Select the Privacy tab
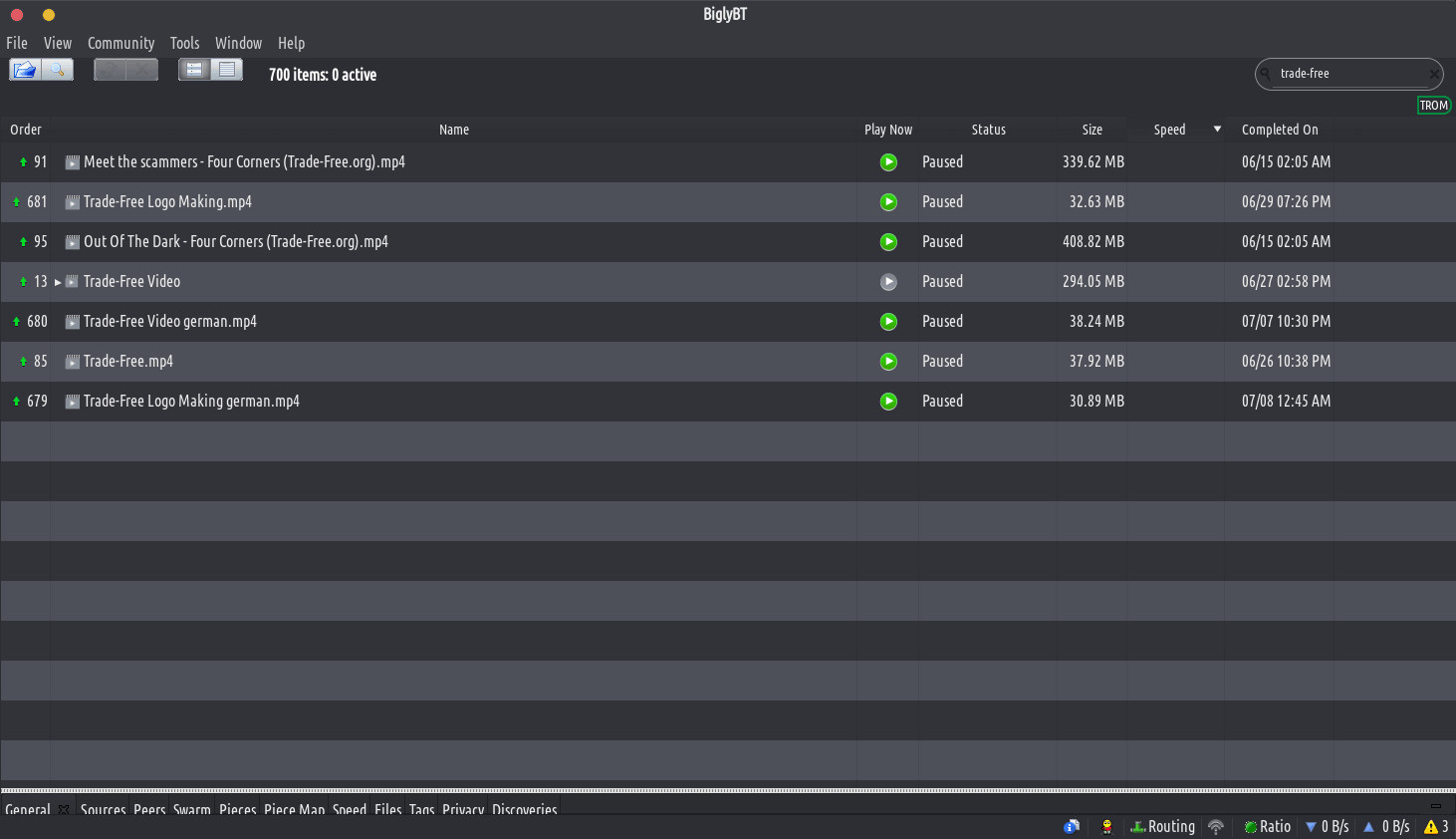 click(x=463, y=808)
